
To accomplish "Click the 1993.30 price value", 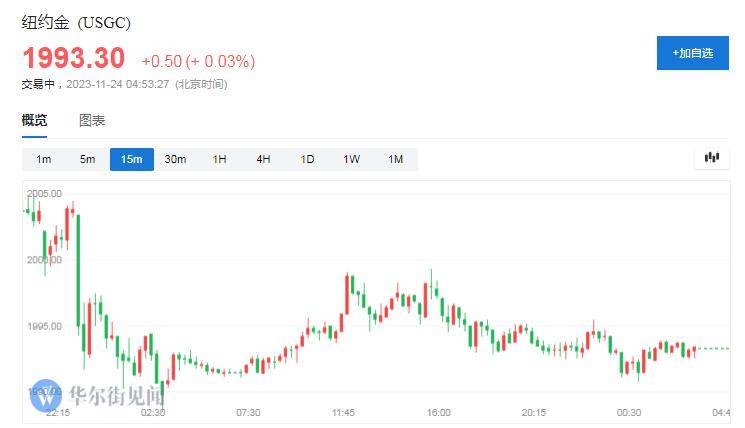I will coord(74,57).
